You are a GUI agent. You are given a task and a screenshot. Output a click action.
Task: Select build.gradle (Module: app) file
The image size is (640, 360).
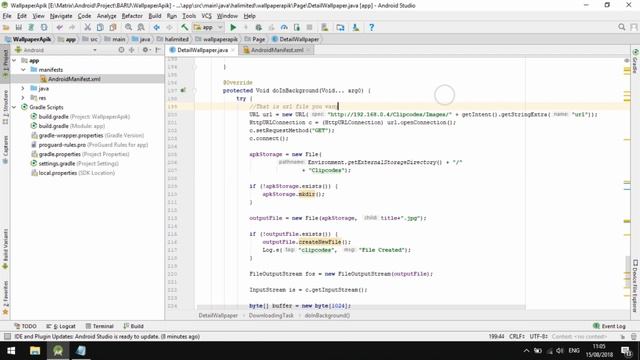click(68, 126)
